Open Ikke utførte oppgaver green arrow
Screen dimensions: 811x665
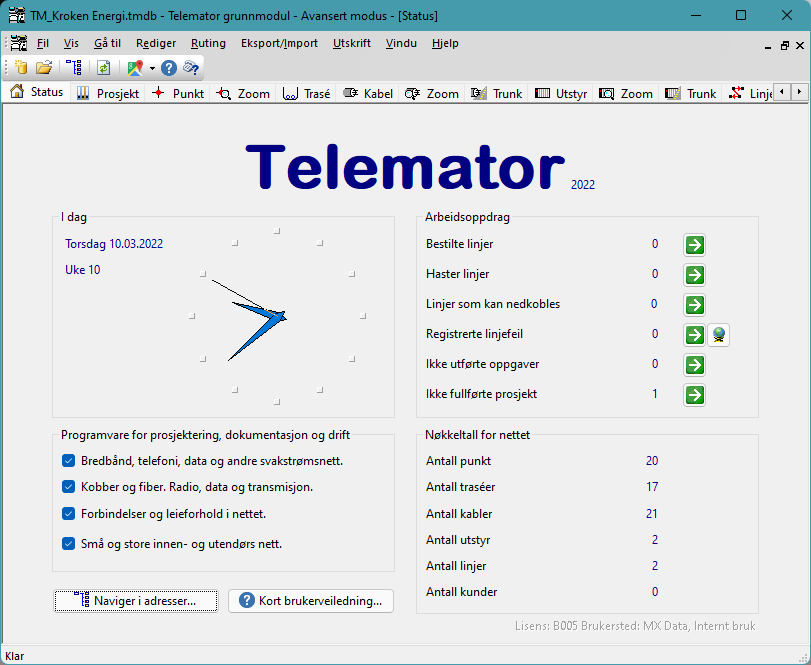pyautogui.click(x=694, y=365)
